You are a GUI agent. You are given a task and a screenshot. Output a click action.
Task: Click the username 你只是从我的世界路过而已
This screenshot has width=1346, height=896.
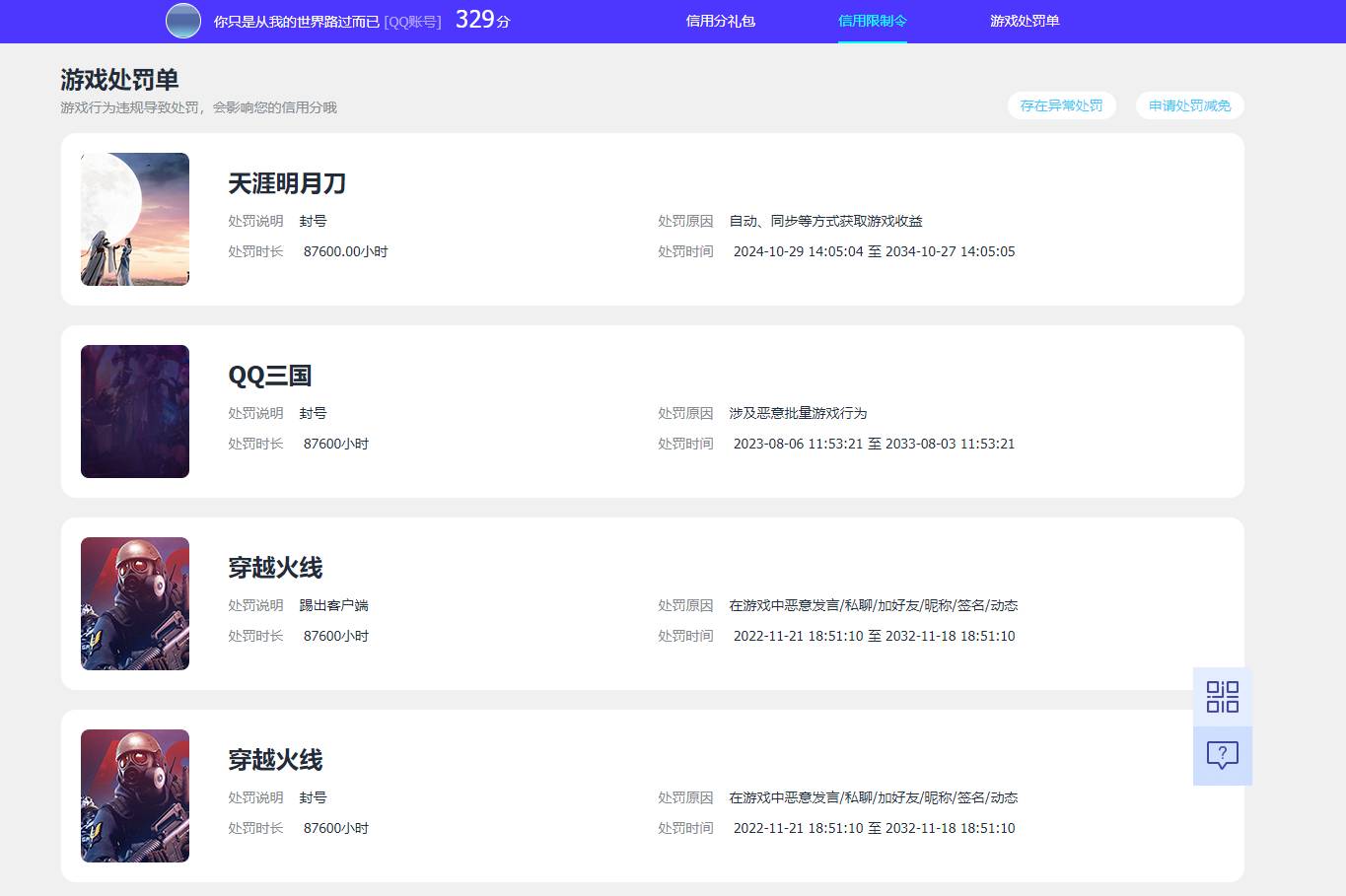(296, 21)
